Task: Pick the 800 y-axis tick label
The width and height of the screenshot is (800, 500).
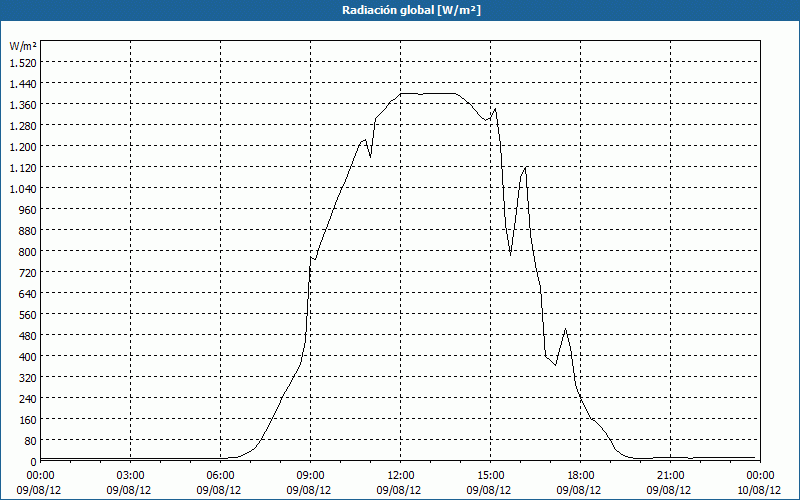Action: [28, 252]
